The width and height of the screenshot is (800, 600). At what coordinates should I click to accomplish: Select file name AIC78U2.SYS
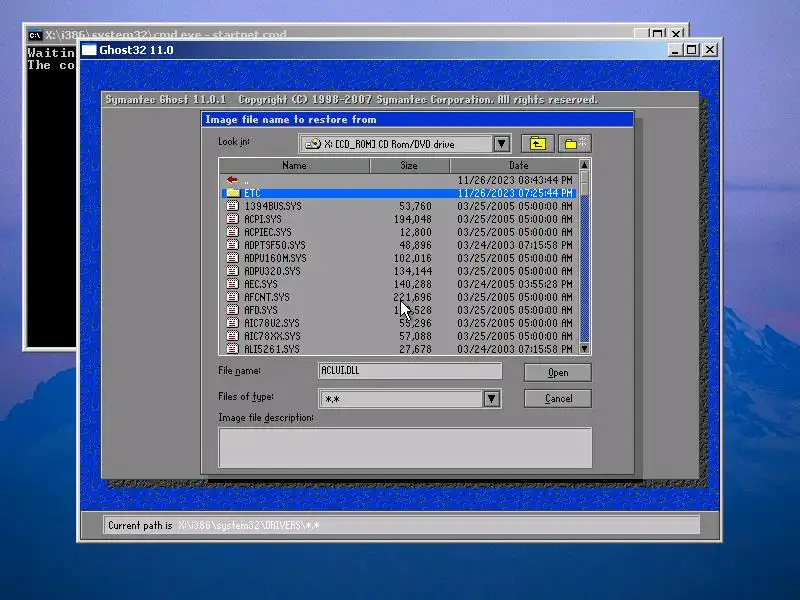point(272,323)
